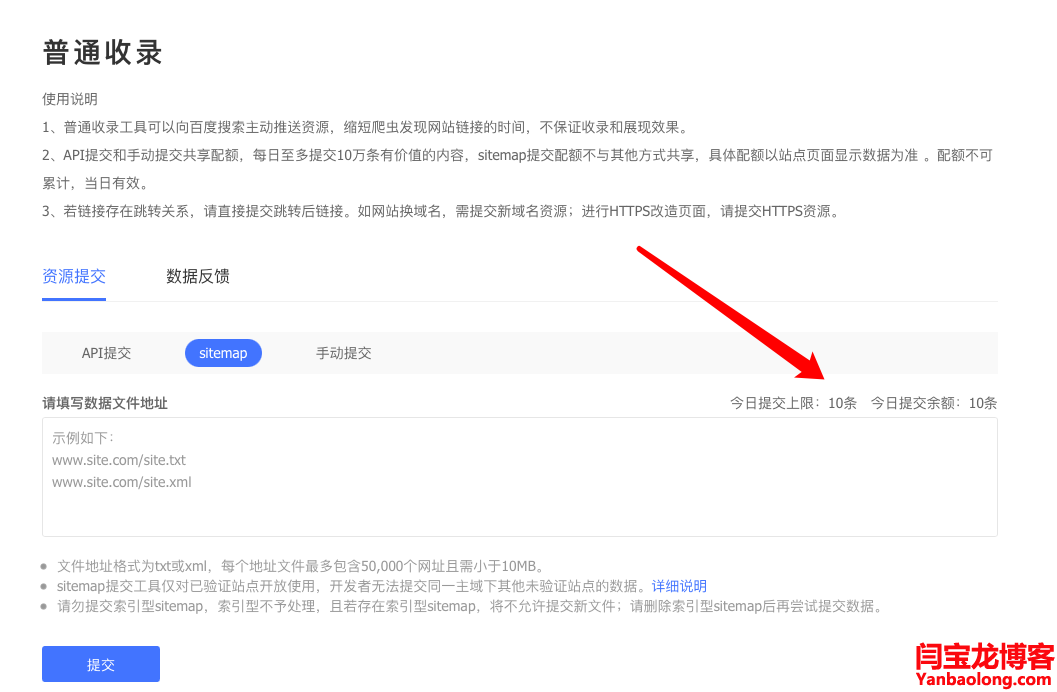Select the API提交 submission method
The height and width of the screenshot is (692, 1057).
pos(106,353)
